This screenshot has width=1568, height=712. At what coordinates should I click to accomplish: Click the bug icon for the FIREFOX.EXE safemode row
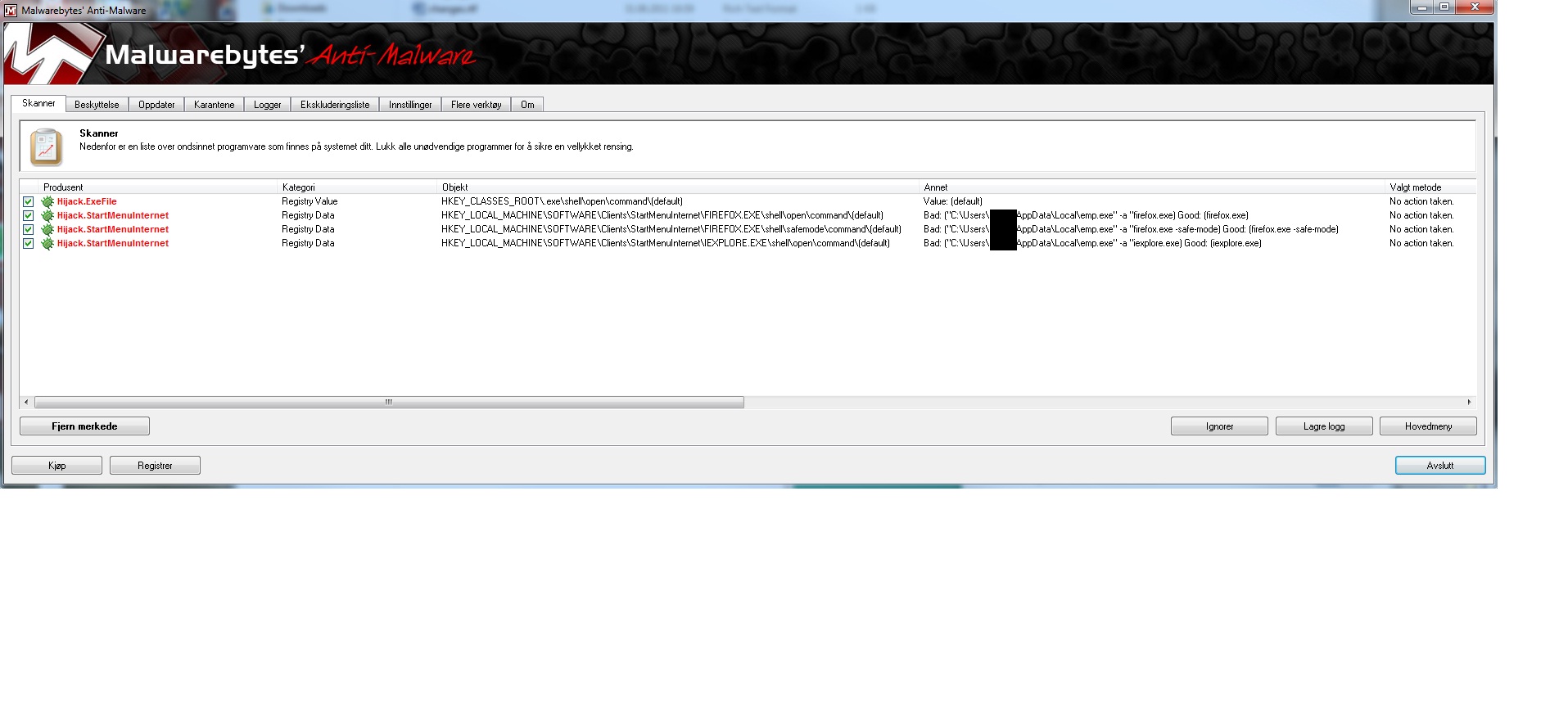[47, 229]
